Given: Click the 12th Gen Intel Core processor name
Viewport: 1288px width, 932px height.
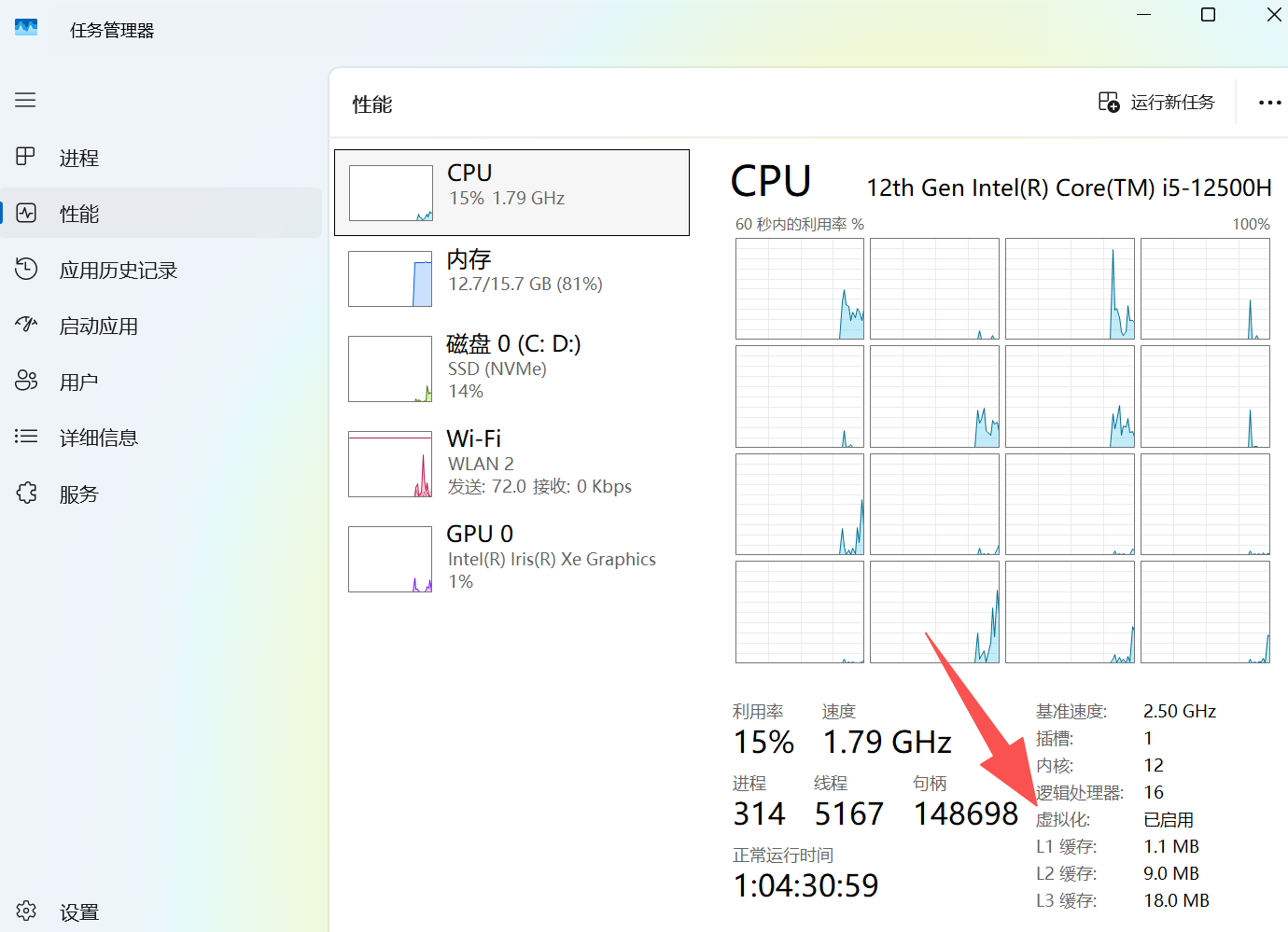Looking at the screenshot, I should coord(1069,188).
